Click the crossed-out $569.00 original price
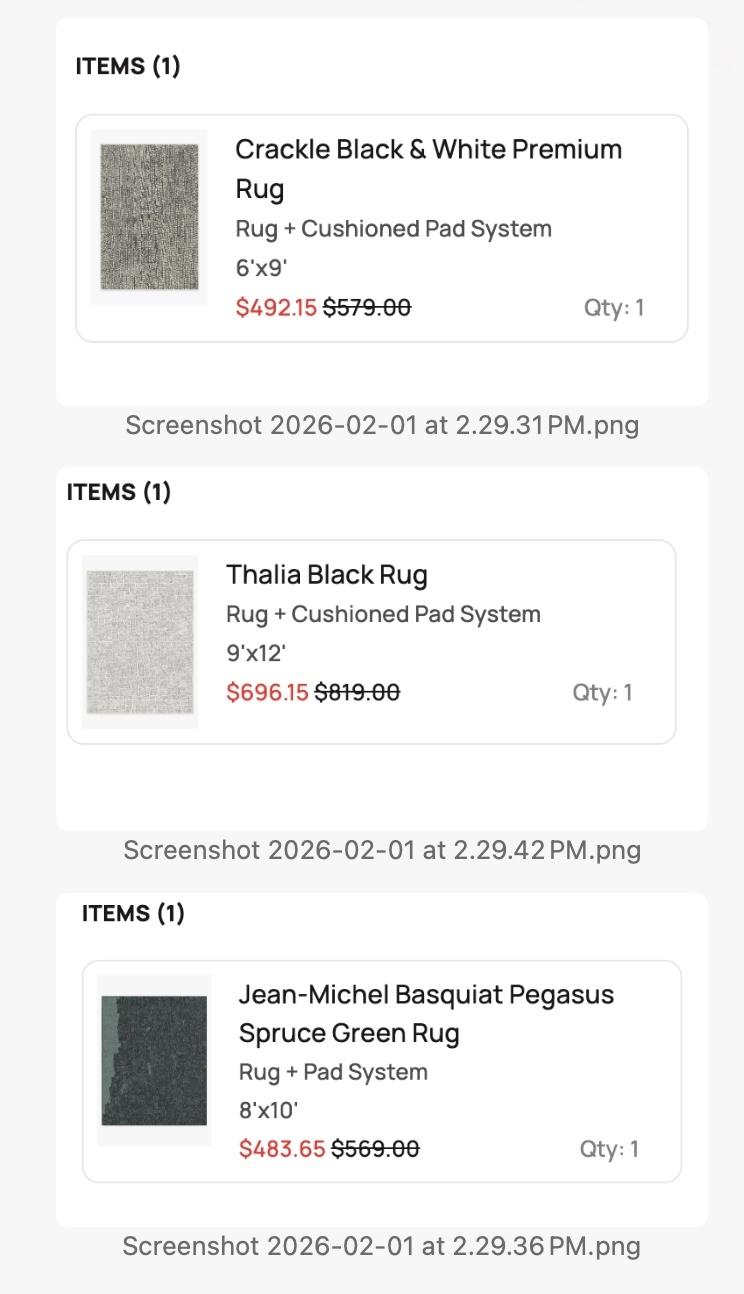744x1294 pixels. pyautogui.click(x=375, y=1149)
